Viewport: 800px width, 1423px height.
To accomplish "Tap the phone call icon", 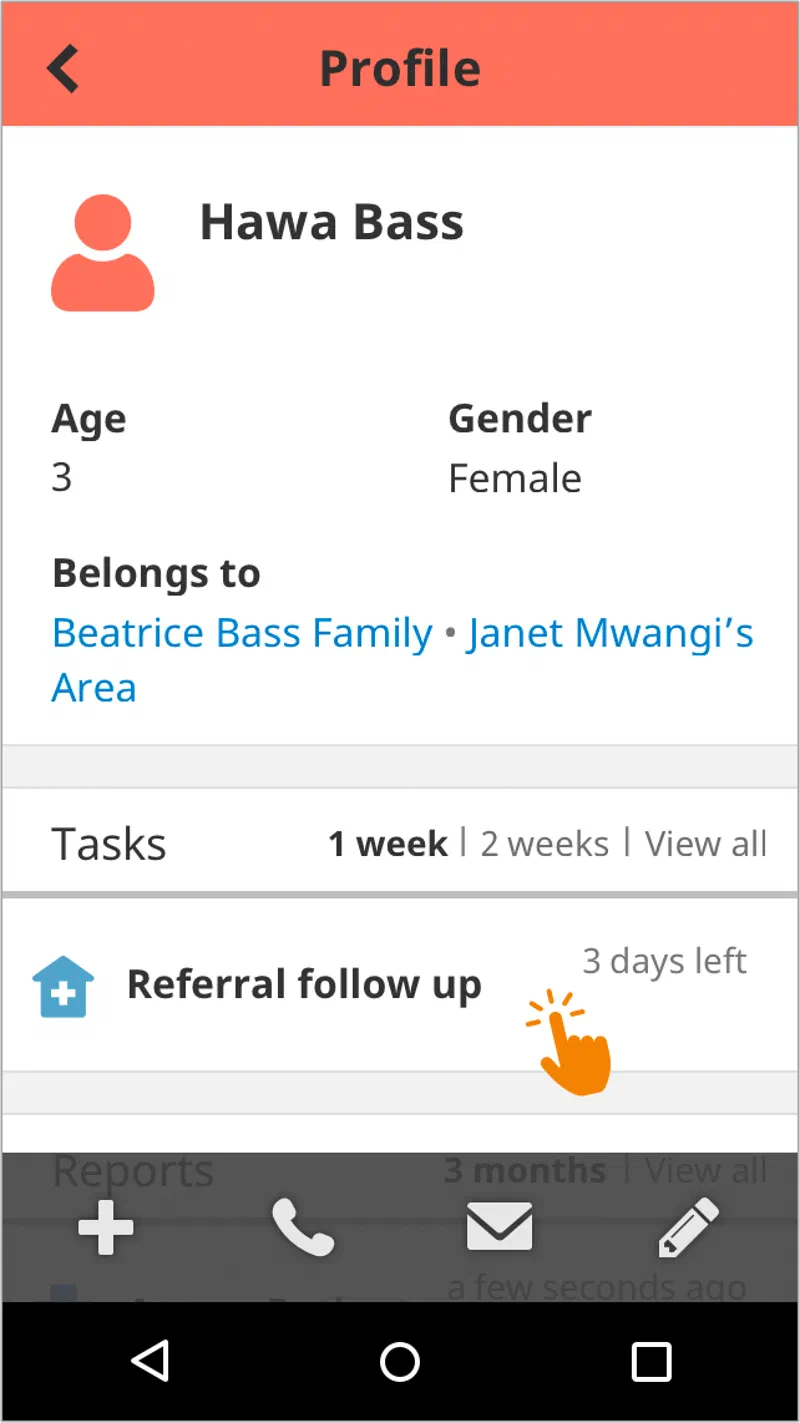I will 303,1228.
